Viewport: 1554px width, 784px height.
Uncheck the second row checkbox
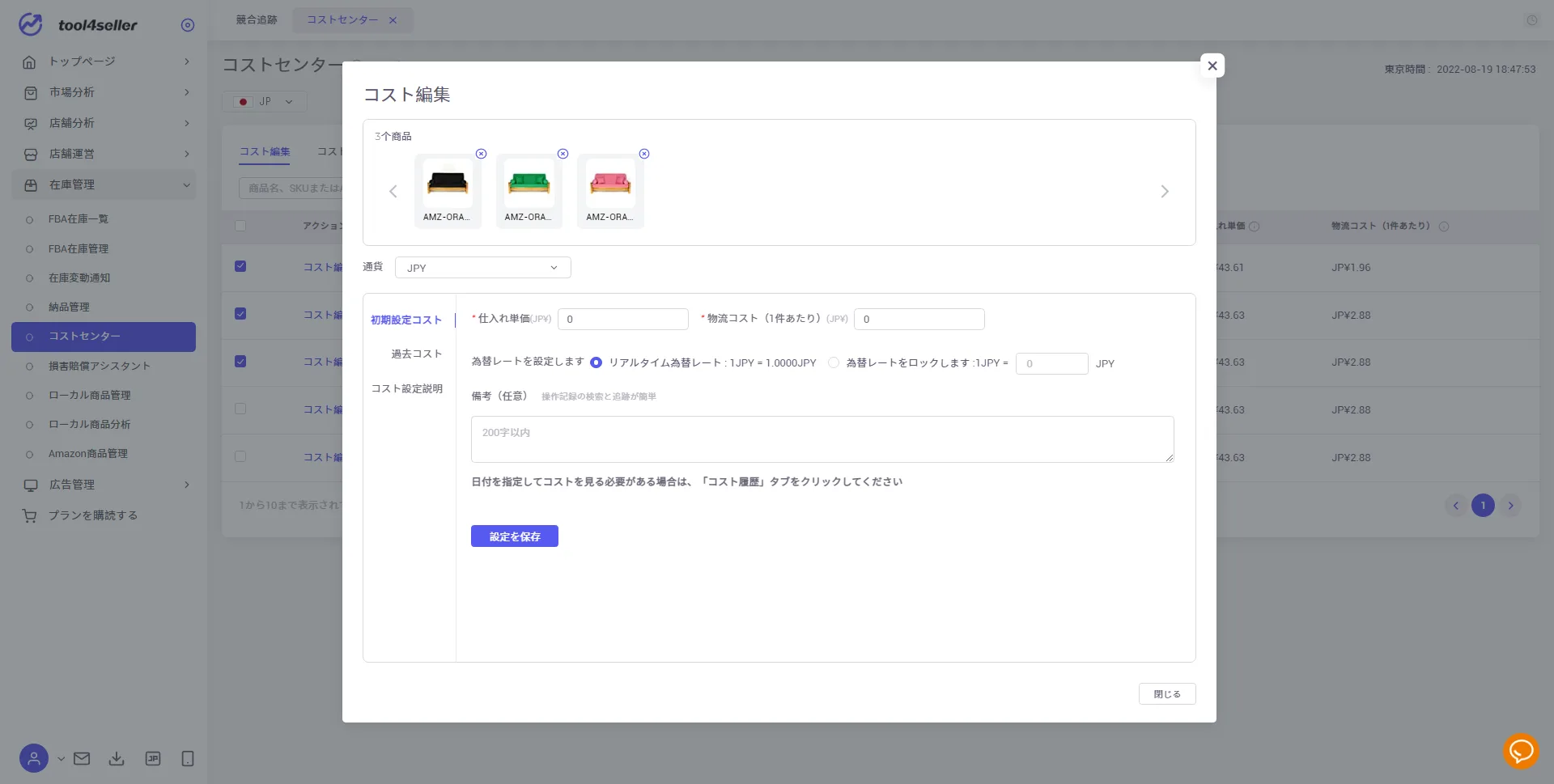click(240, 314)
